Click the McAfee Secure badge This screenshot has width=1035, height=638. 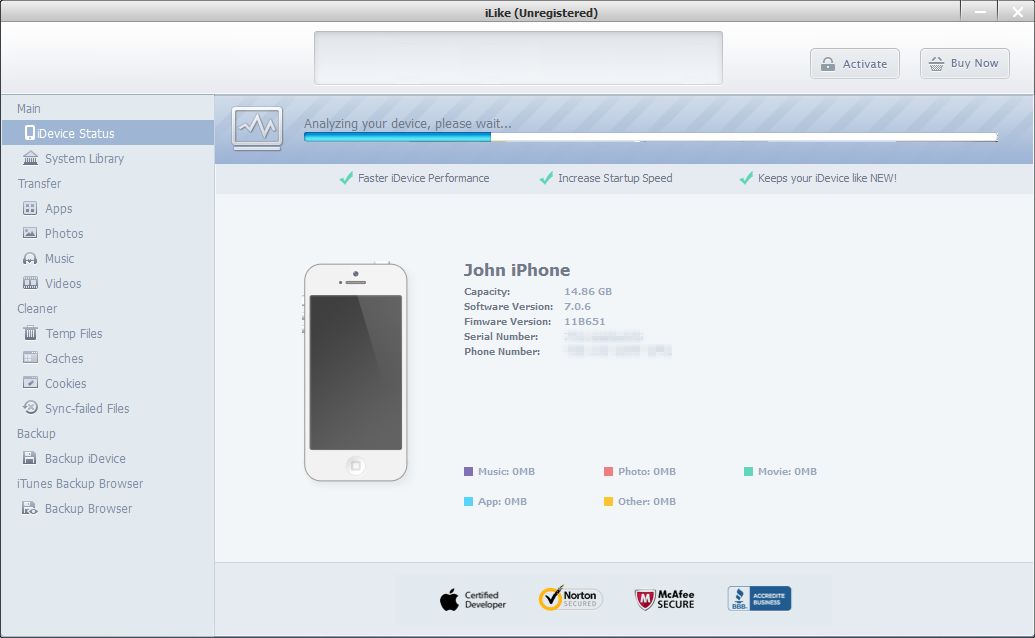(665, 599)
